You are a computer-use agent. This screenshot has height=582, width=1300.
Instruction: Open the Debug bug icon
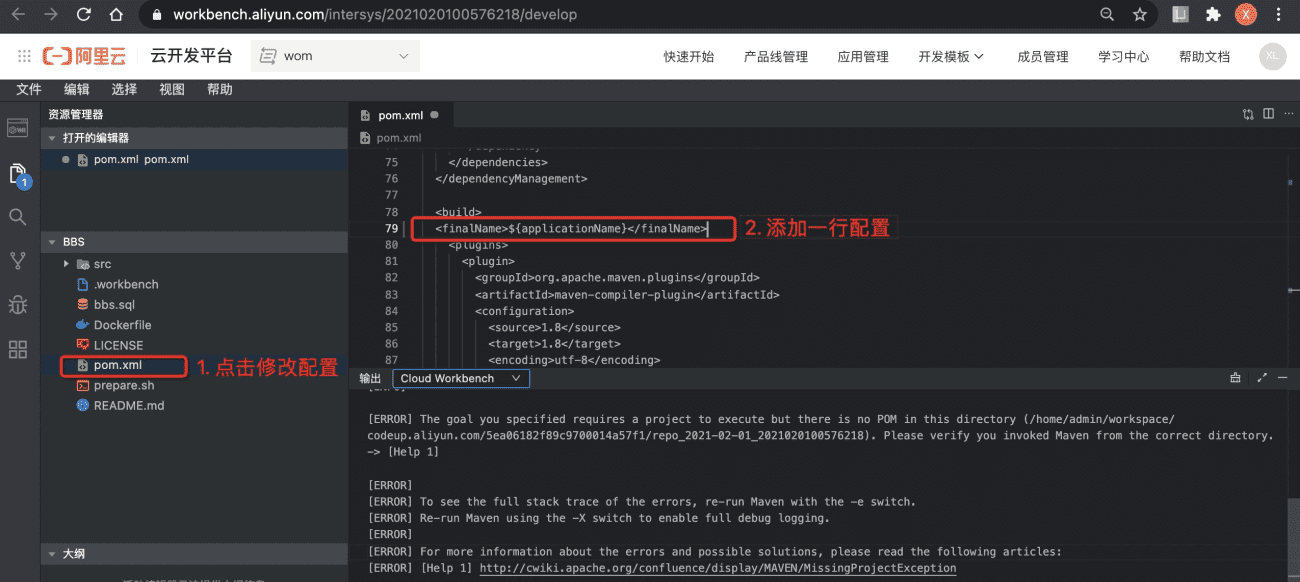(17, 305)
